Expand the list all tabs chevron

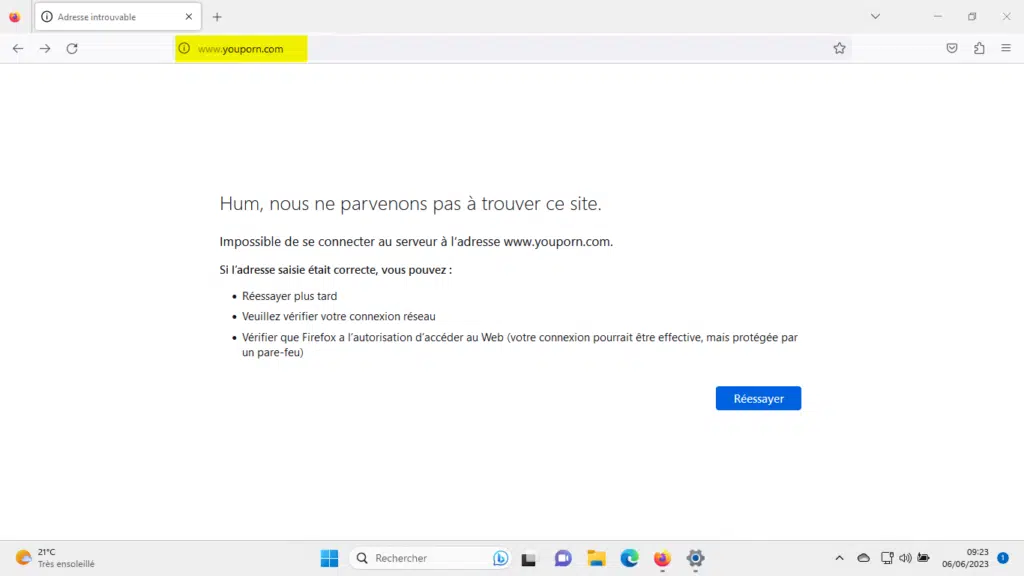(875, 17)
